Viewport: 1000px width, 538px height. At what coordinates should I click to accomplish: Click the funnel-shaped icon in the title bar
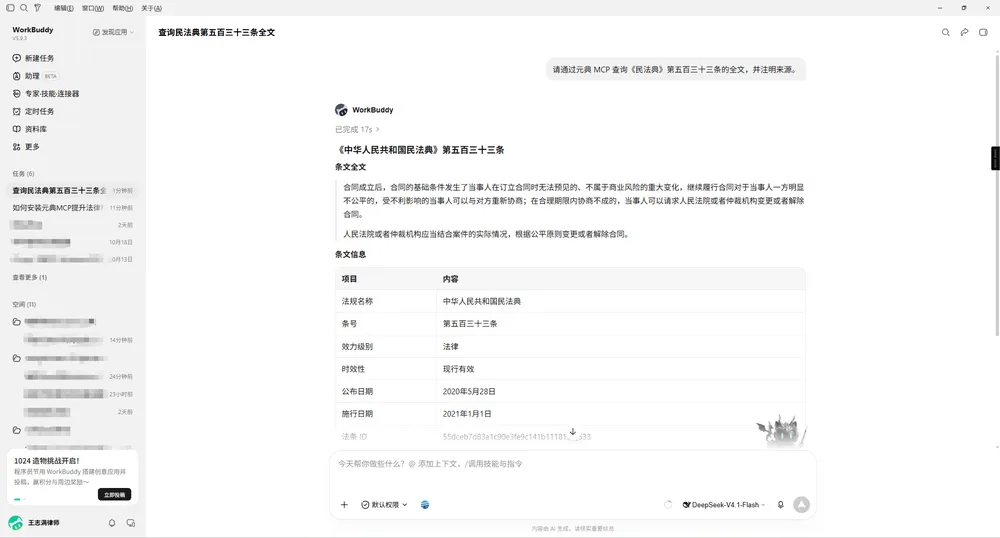coord(38,8)
